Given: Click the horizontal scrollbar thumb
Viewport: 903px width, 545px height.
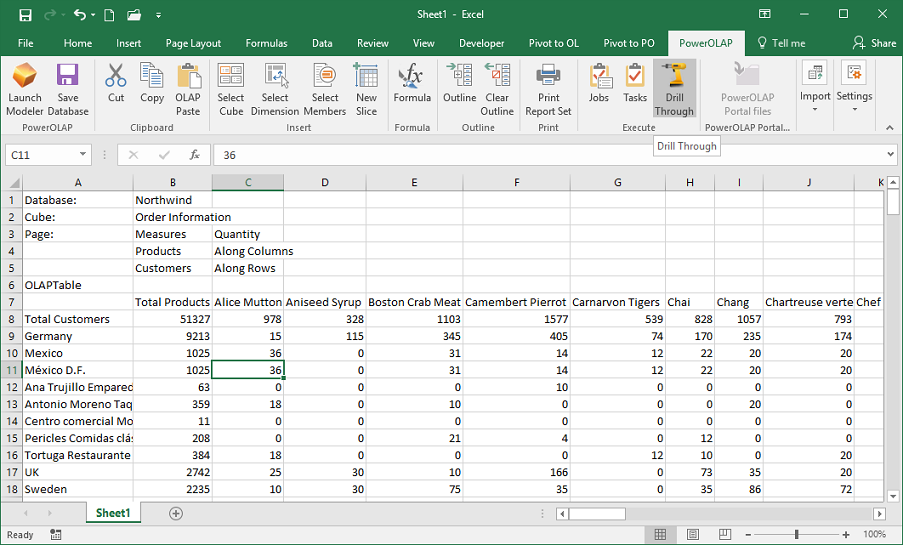Looking at the screenshot, I should tap(597, 513).
